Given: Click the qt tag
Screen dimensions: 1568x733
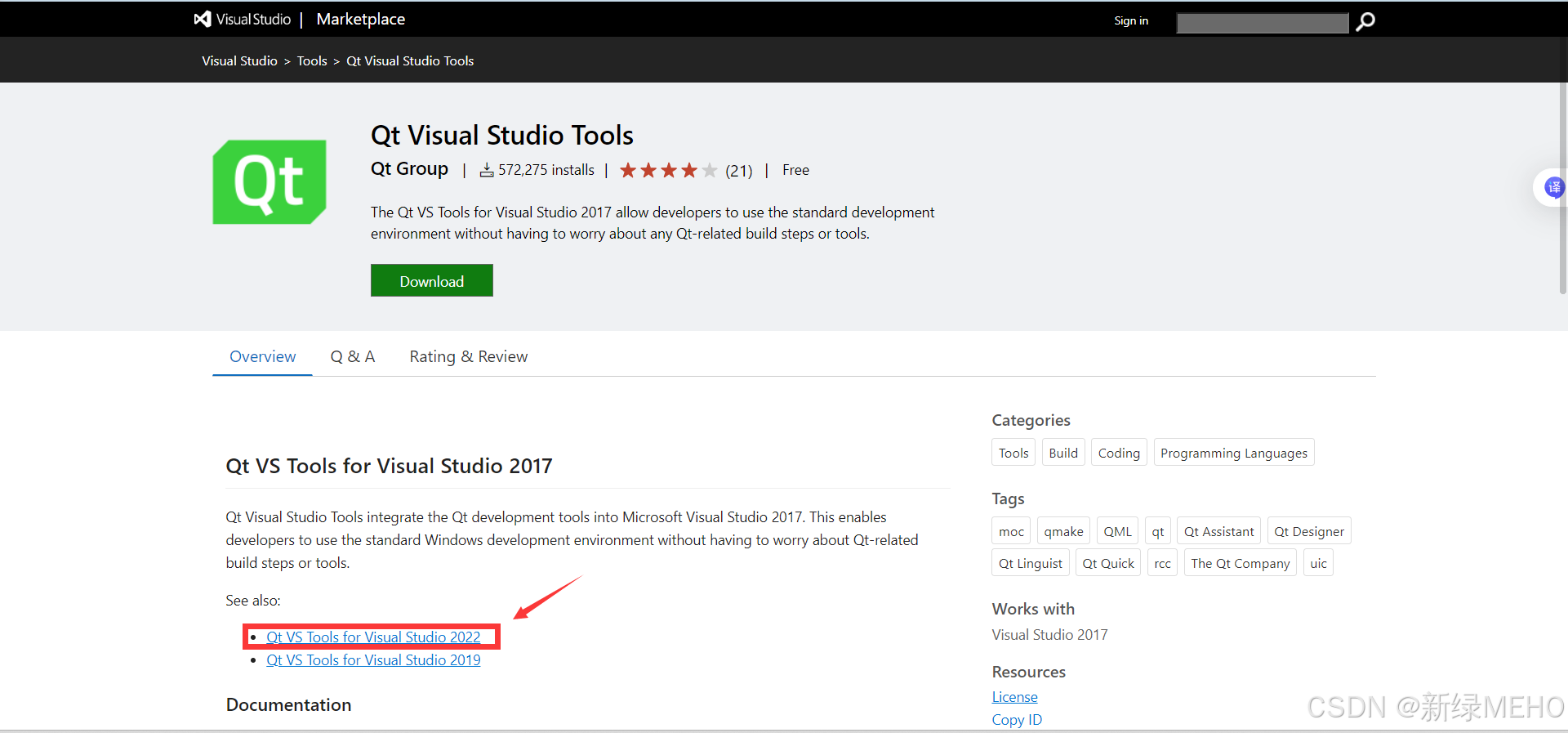Looking at the screenshot, I should [x=1158, y=531].
